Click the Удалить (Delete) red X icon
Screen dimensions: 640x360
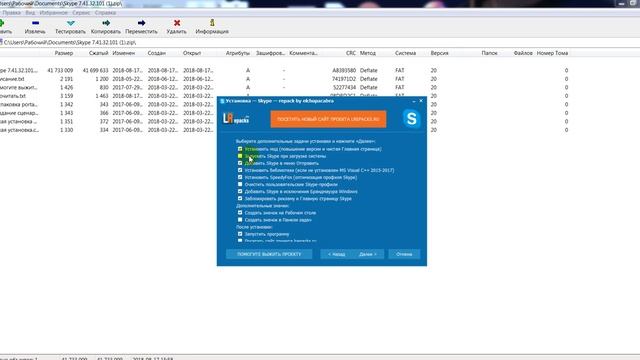(x=177, y=23)
